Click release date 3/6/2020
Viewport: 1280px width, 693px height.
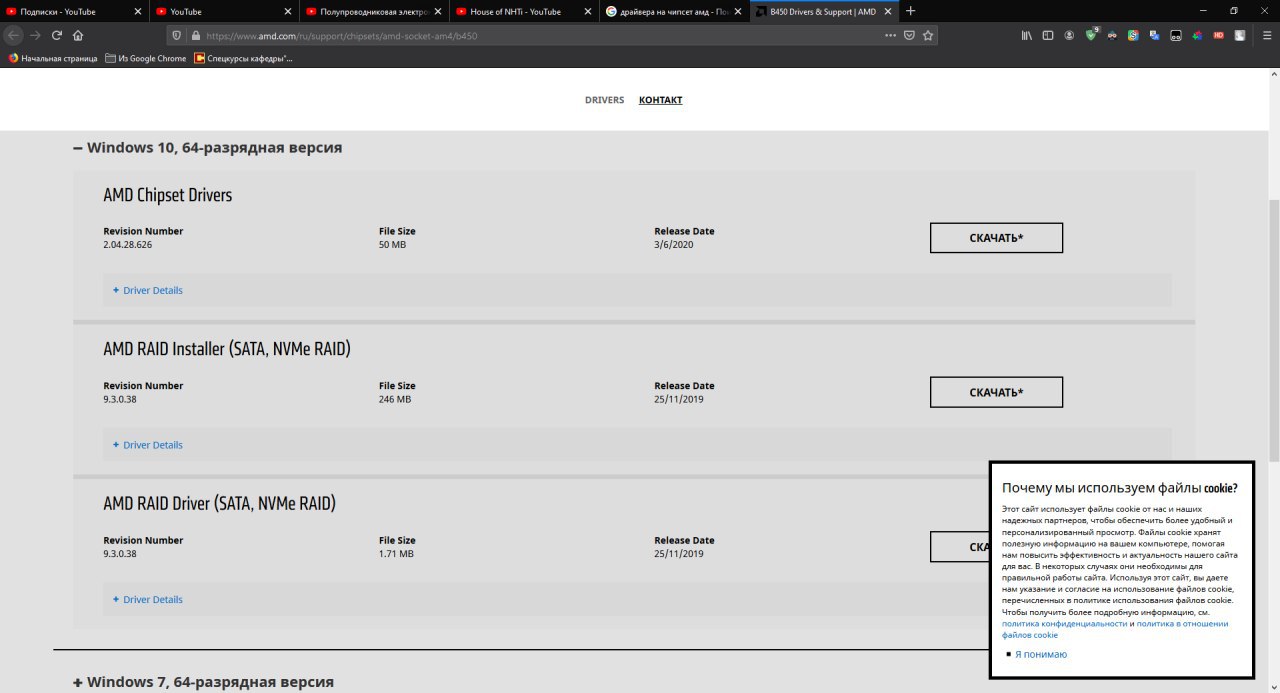(674, 245)
